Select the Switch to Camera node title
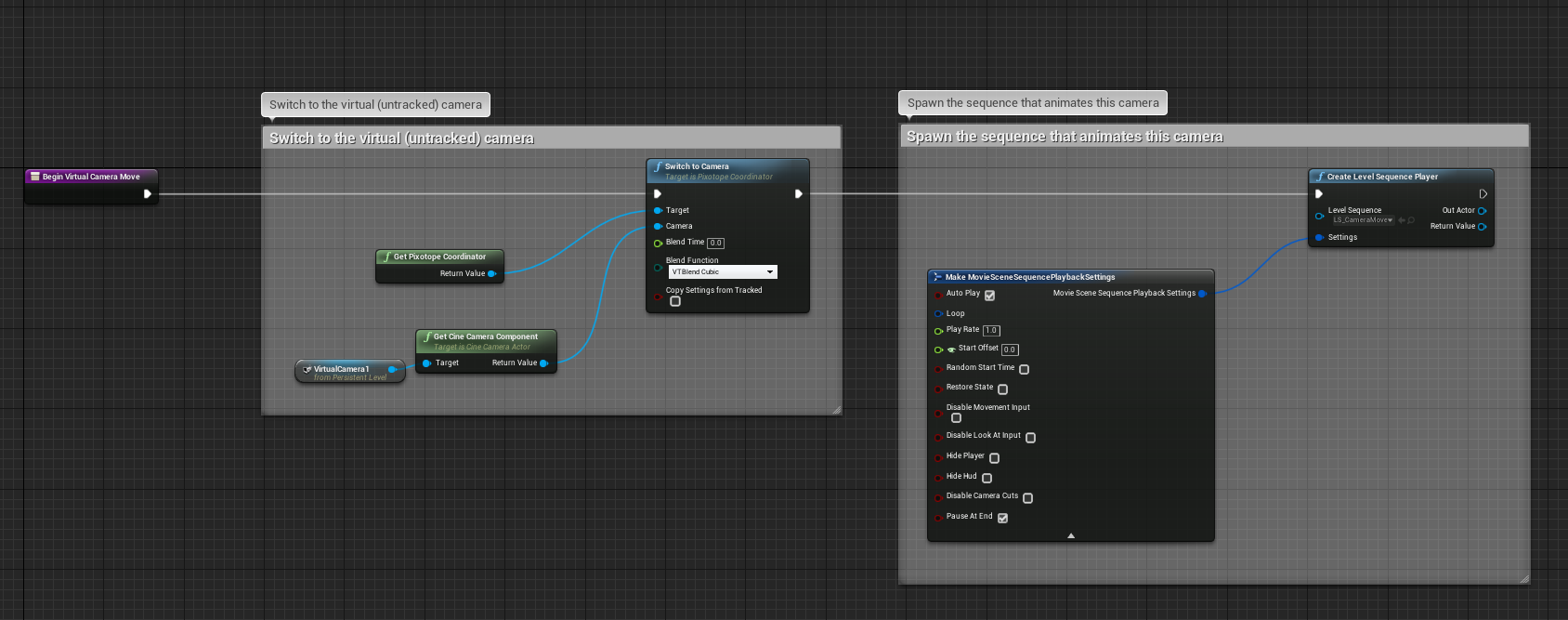 tap(697, 166)
